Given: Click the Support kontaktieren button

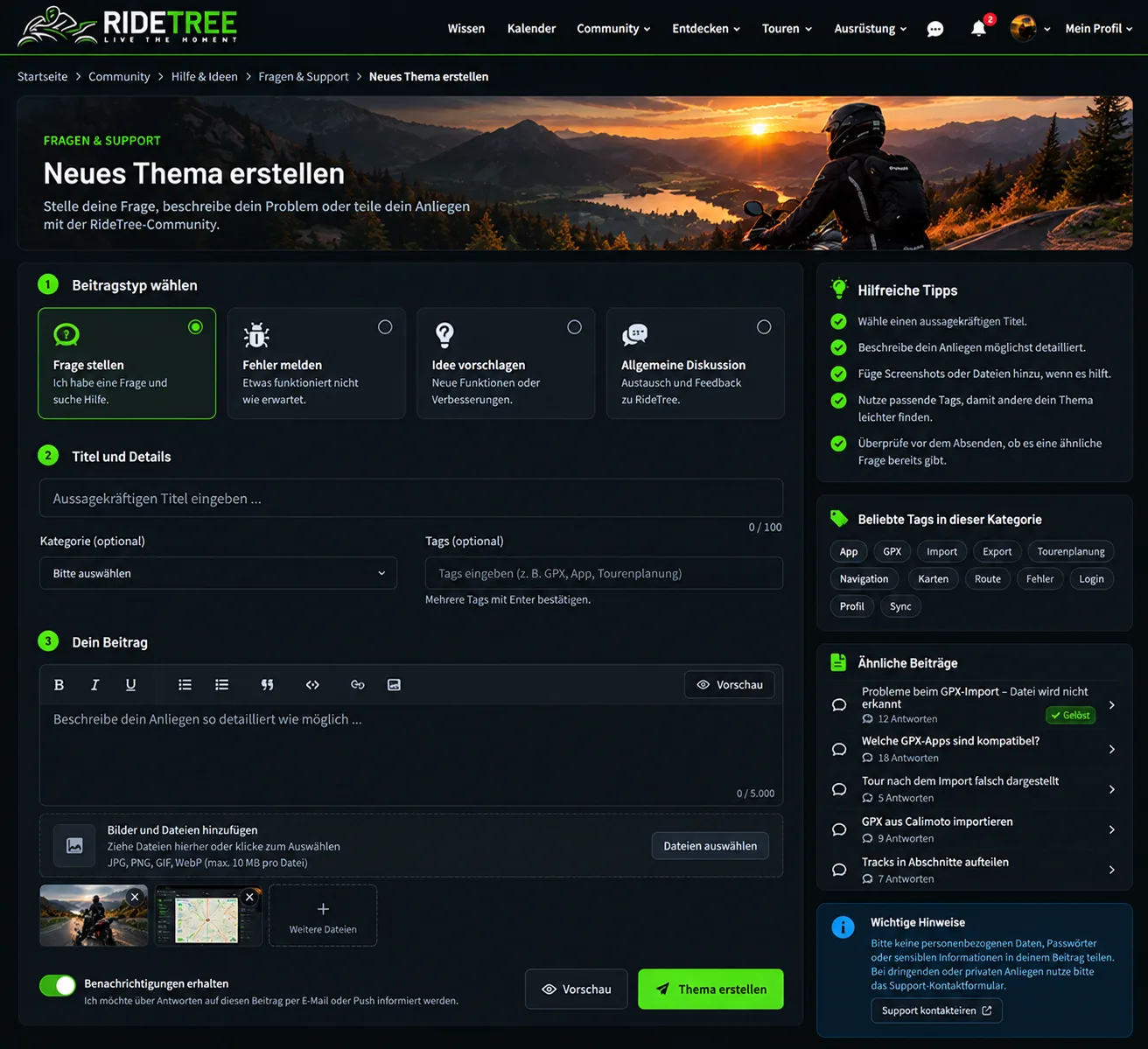Looking at the screenshot, I should (x=936, y=1011).
